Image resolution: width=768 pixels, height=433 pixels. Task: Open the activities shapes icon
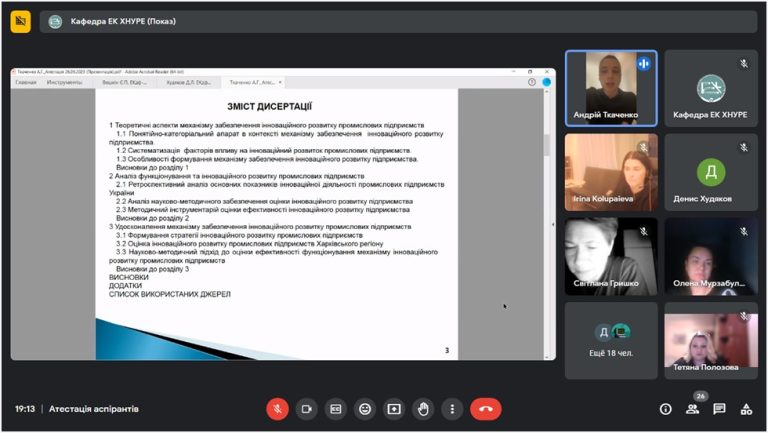(x=746, y=409)
